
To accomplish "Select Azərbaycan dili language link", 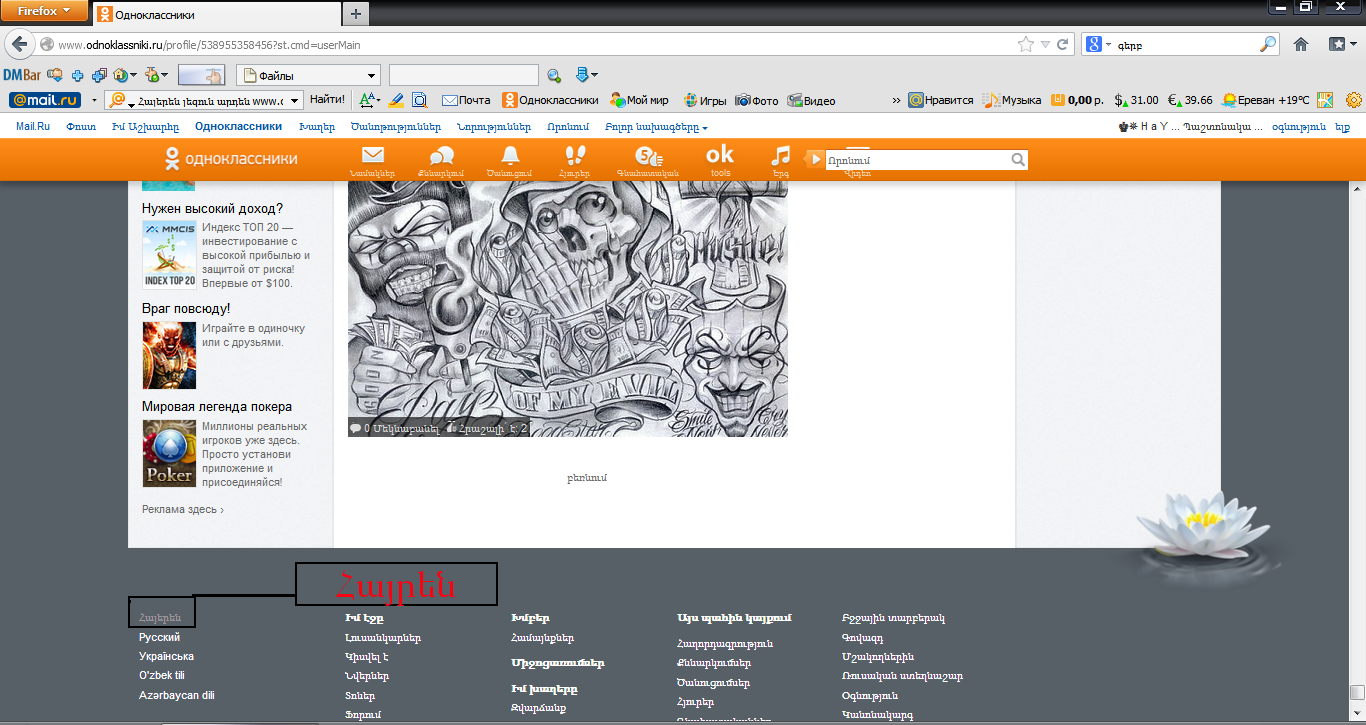I will (x=177, y=695).
